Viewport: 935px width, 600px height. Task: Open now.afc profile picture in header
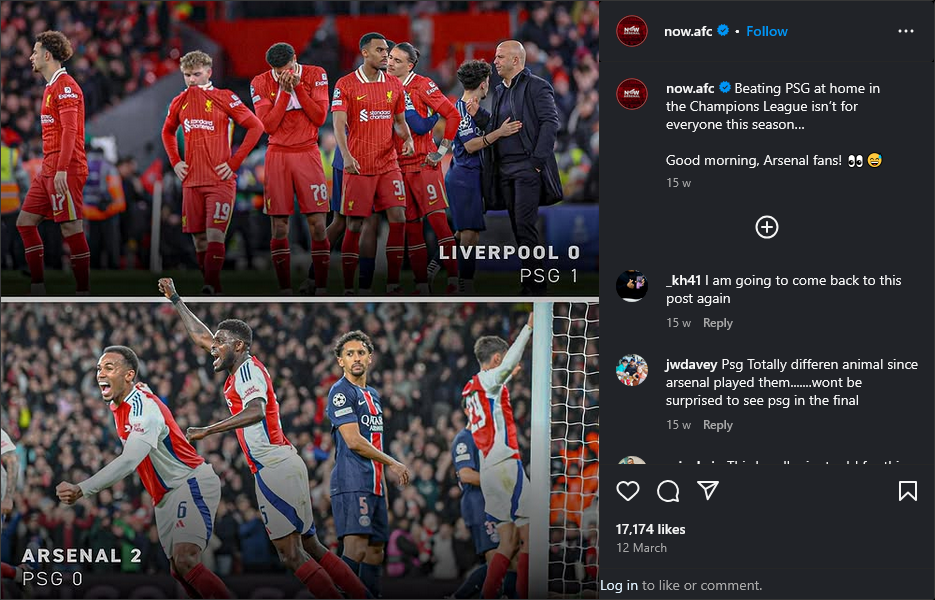(x=631, y=31)
